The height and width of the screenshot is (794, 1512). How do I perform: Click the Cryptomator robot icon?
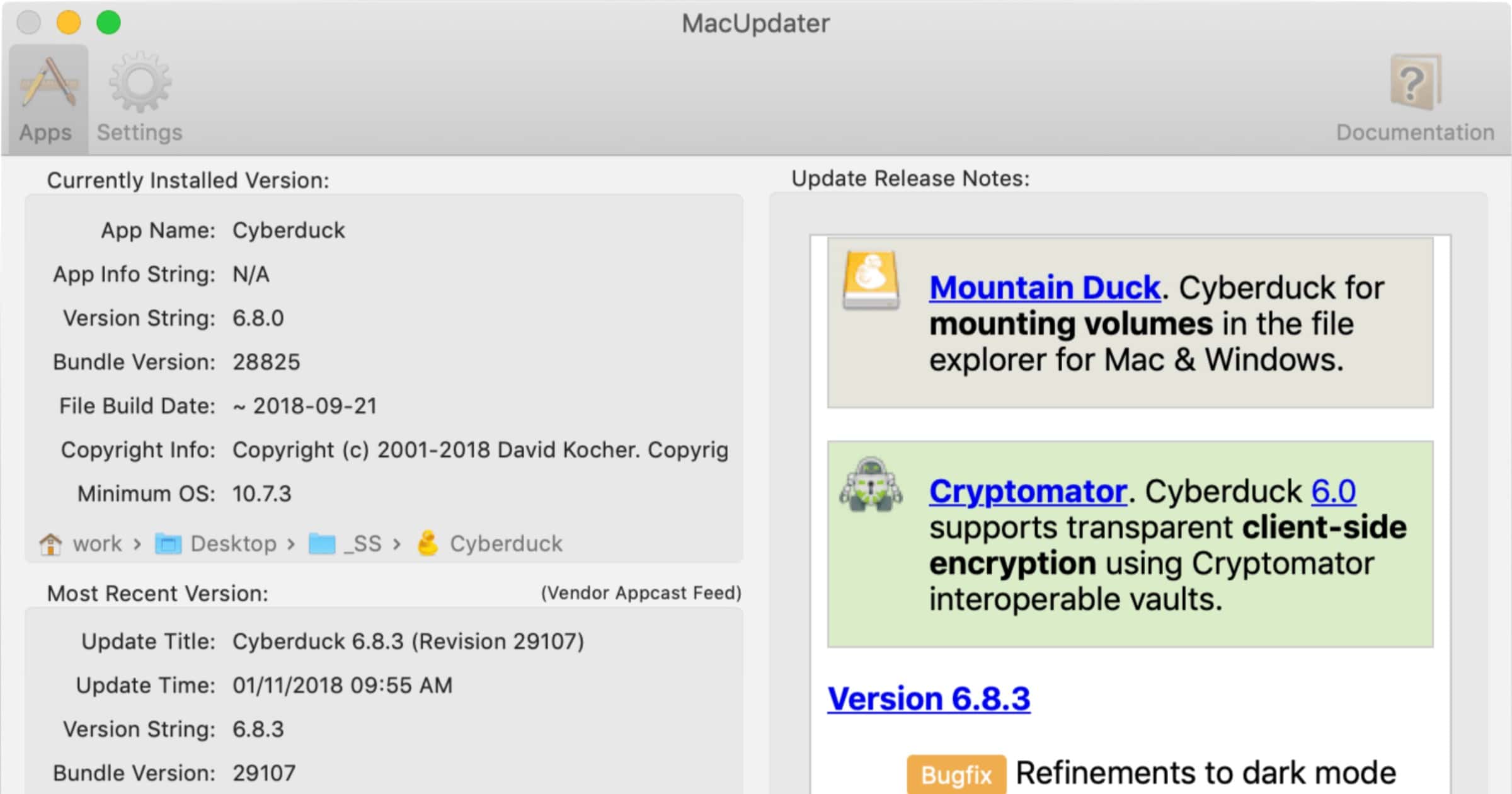[x=871, y=485]
